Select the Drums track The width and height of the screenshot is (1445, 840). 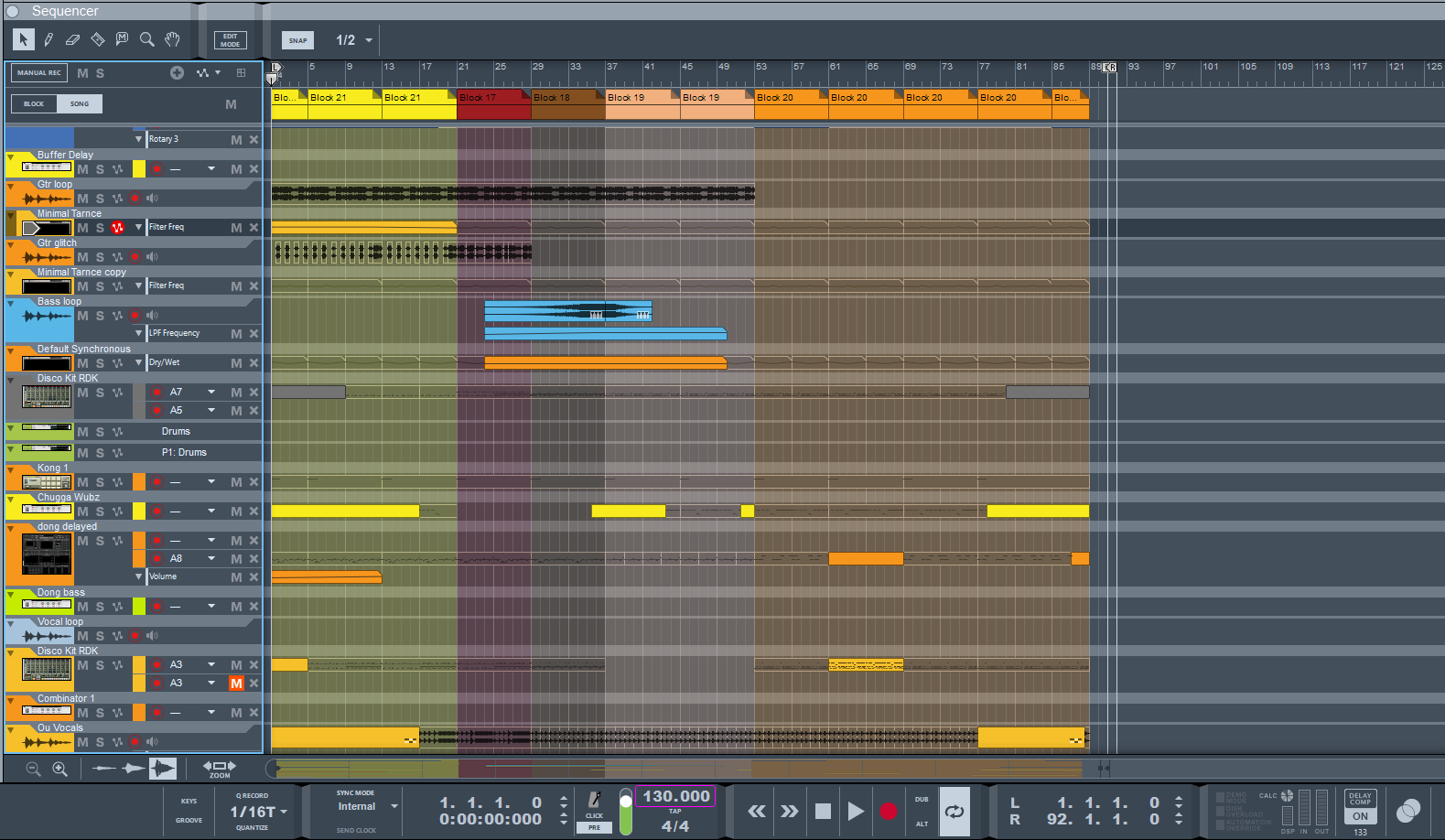(176, 432)
